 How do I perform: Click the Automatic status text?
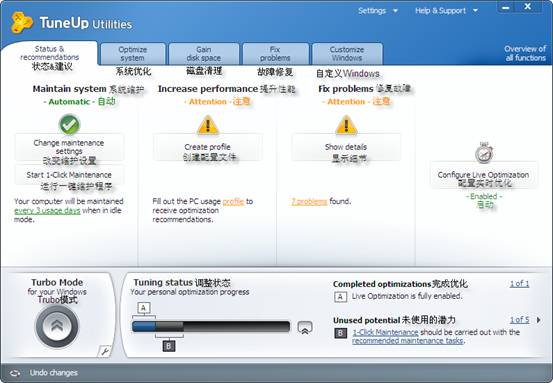click(x=69, y=102)
